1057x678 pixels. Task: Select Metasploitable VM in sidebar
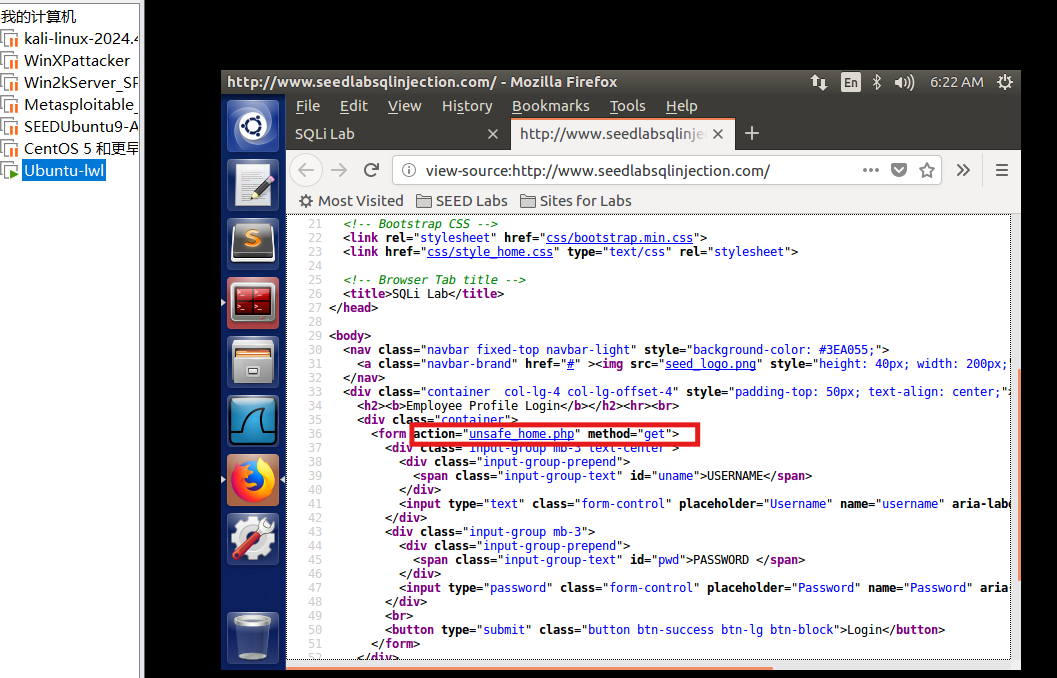click(70, 104)
